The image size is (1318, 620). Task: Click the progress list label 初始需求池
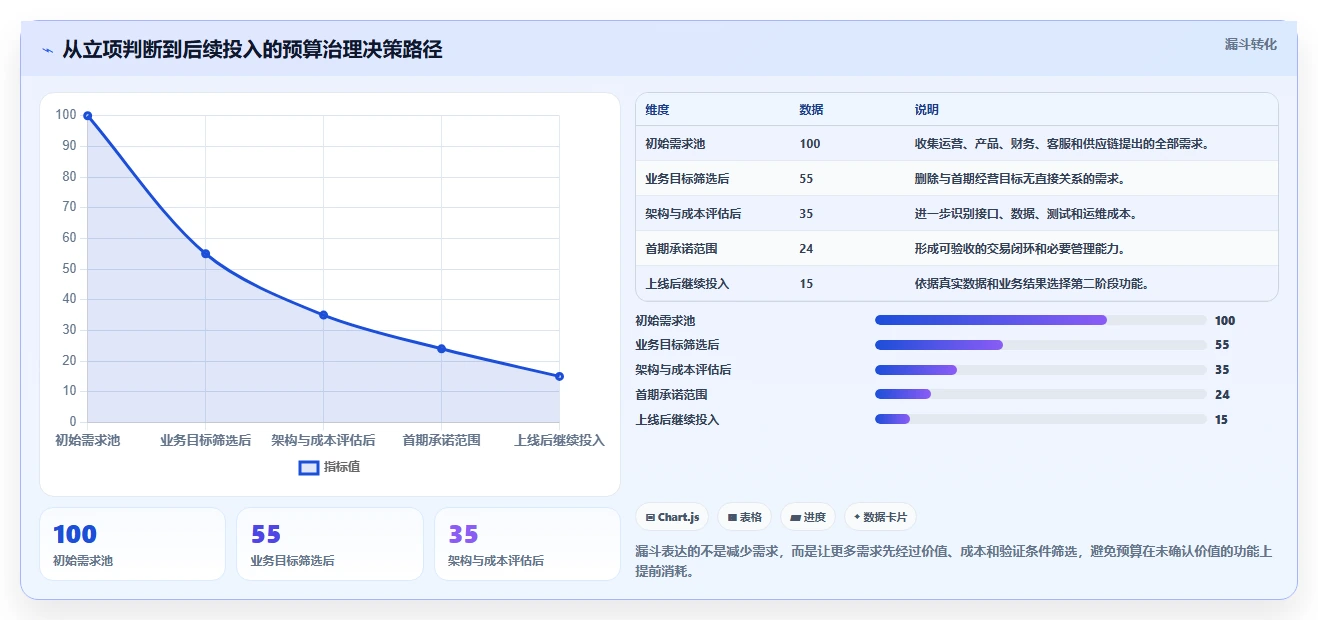pos(665,321)
